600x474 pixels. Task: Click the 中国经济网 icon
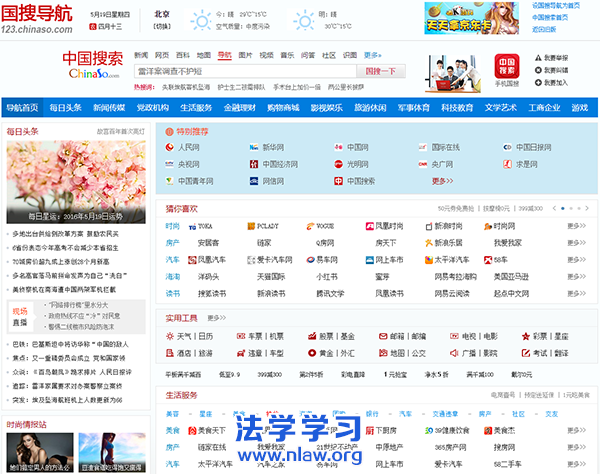254,164
